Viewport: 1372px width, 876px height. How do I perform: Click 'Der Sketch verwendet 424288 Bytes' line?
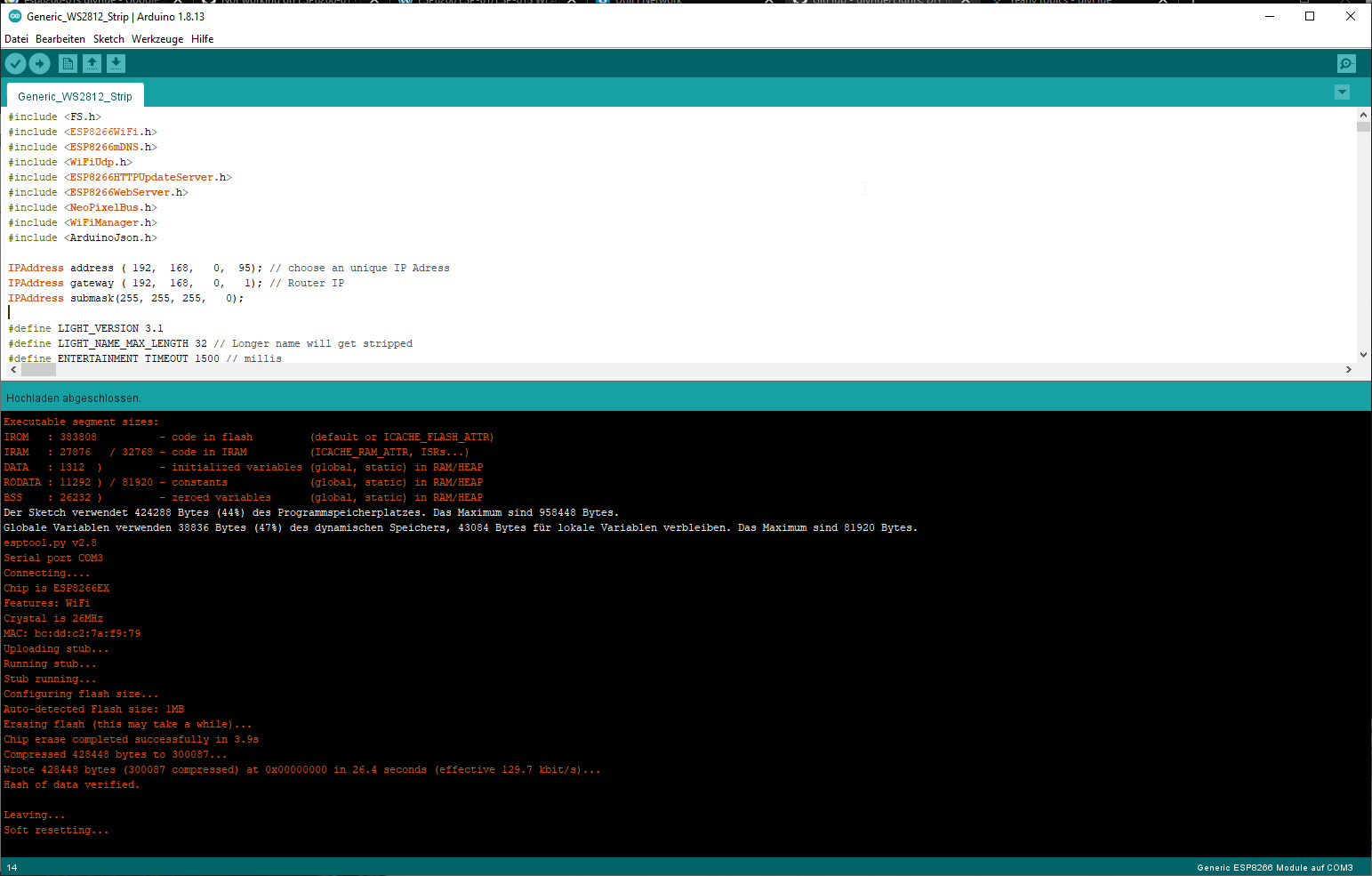pyautogui.click(x=311, y=512)
